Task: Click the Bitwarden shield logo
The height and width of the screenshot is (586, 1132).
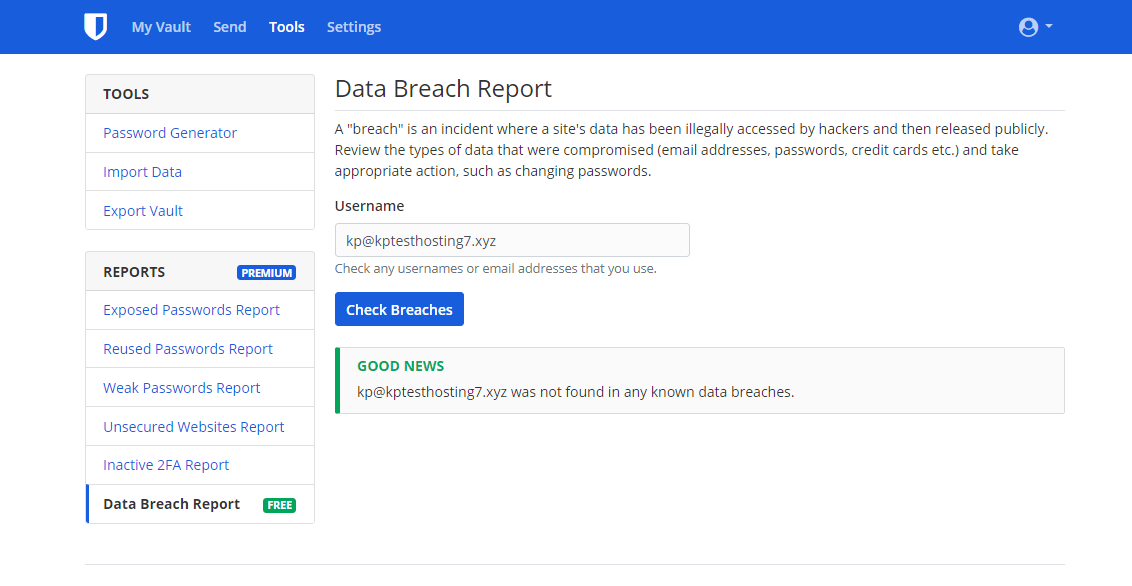Action: point(95,27)
